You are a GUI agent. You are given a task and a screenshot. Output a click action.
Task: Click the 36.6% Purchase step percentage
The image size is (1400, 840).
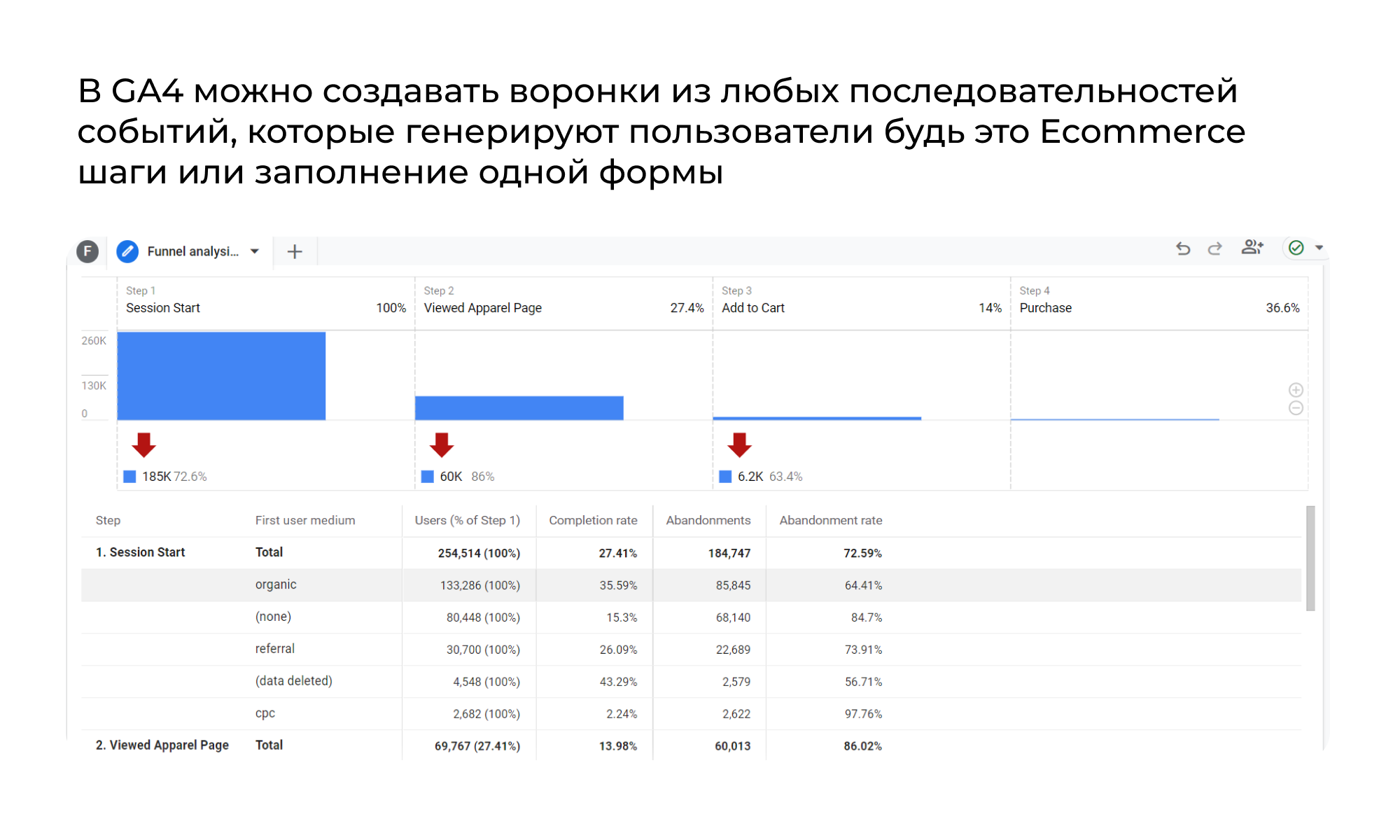[1282, 308]
